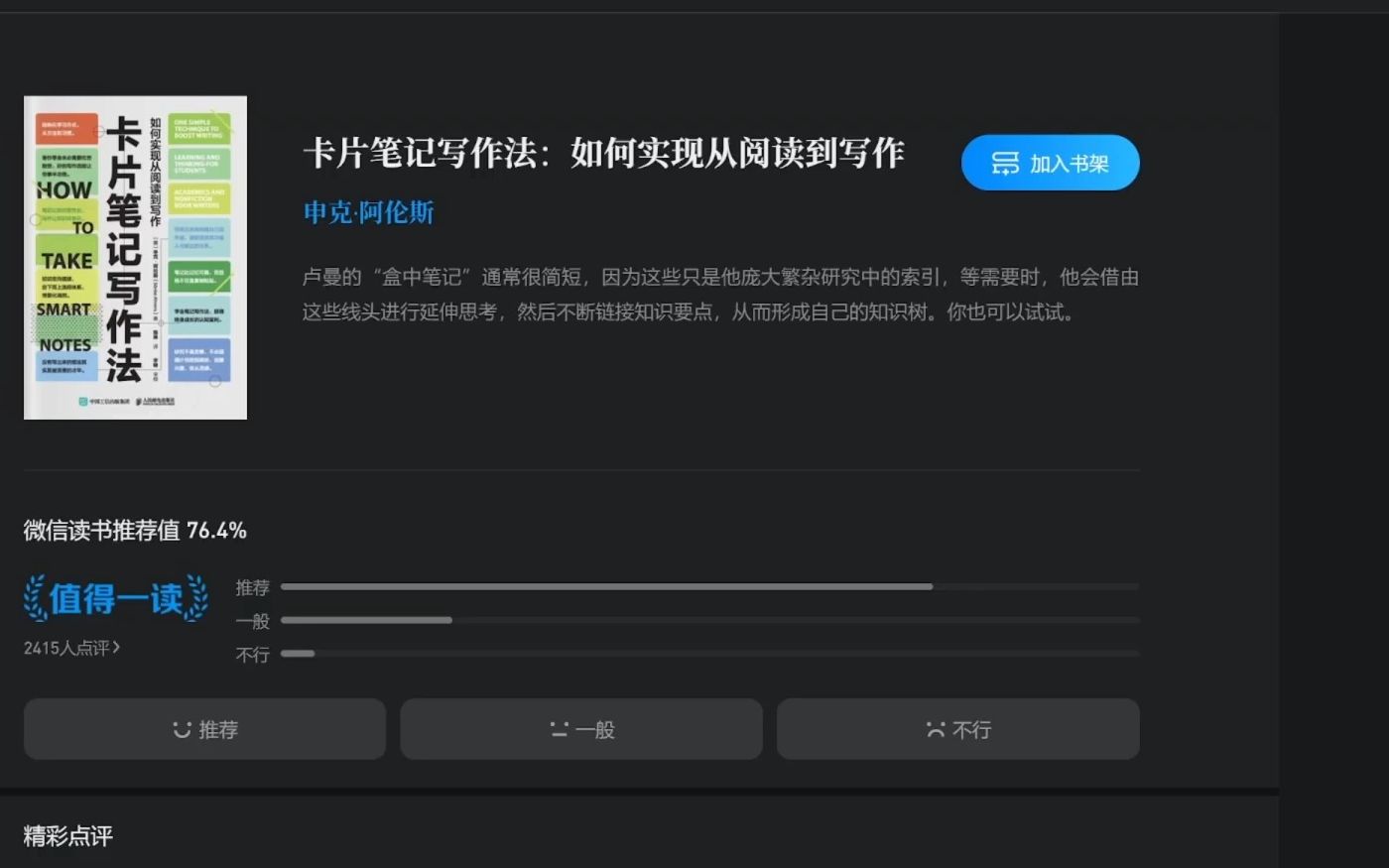Select the 值得一读 rating badge
Image resolution: width=1389 pixels, height=868 pixels.
click(x=114, y=598)
